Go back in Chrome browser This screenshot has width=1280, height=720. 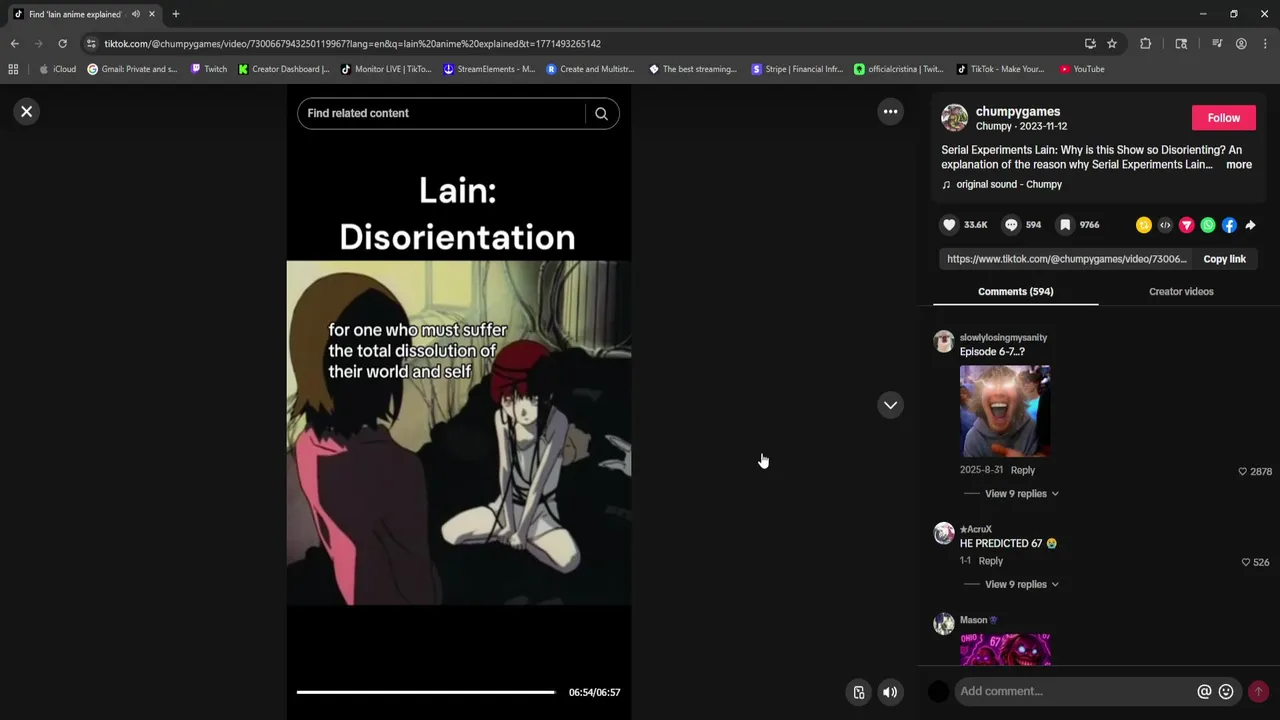(x=14, y=44)
